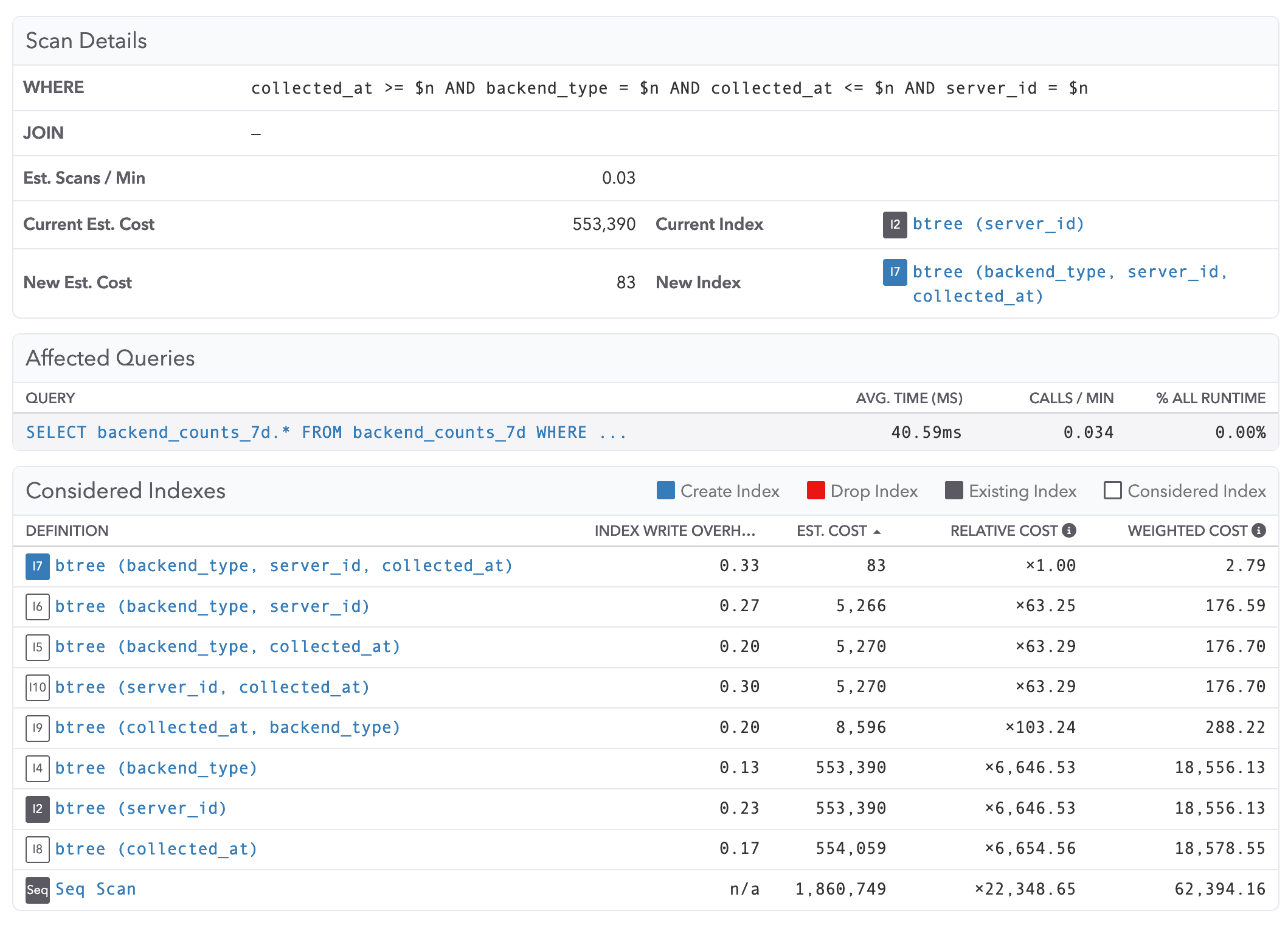Click the I2 badge in Considered Indexes table
1288x939 pixels.
point(38,809)
